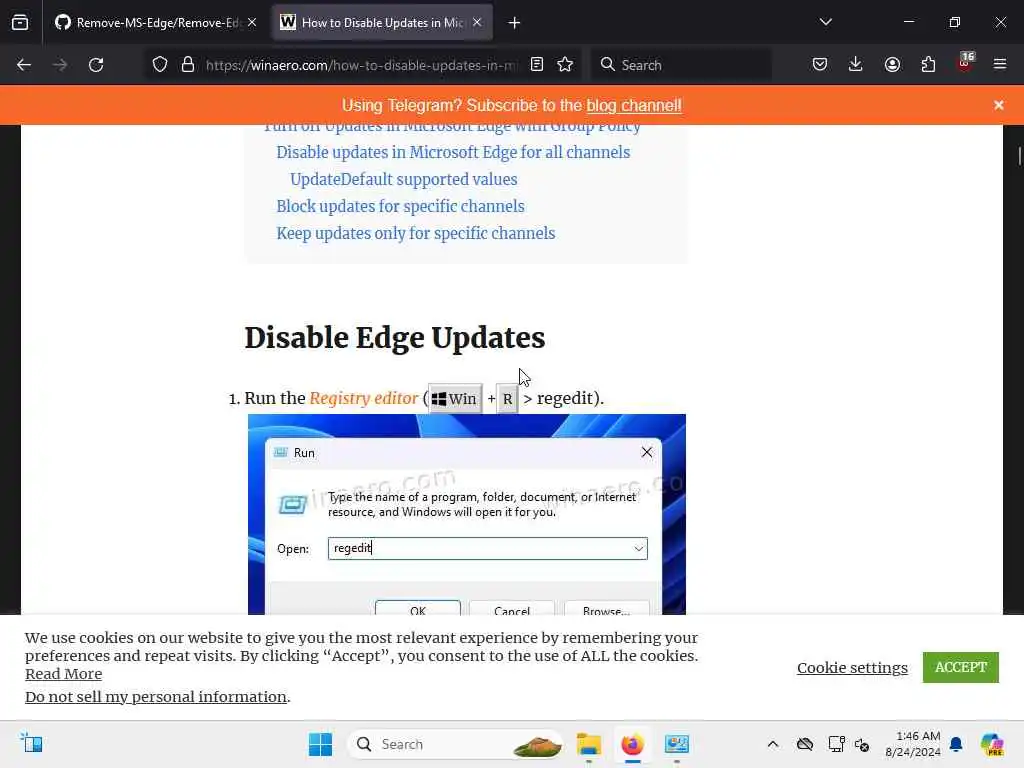Image resolution: width=1024 pixels, height=768 pixels.
Task: Open the Windows Widgets taskbar icon
Action: tap(31, 744)
